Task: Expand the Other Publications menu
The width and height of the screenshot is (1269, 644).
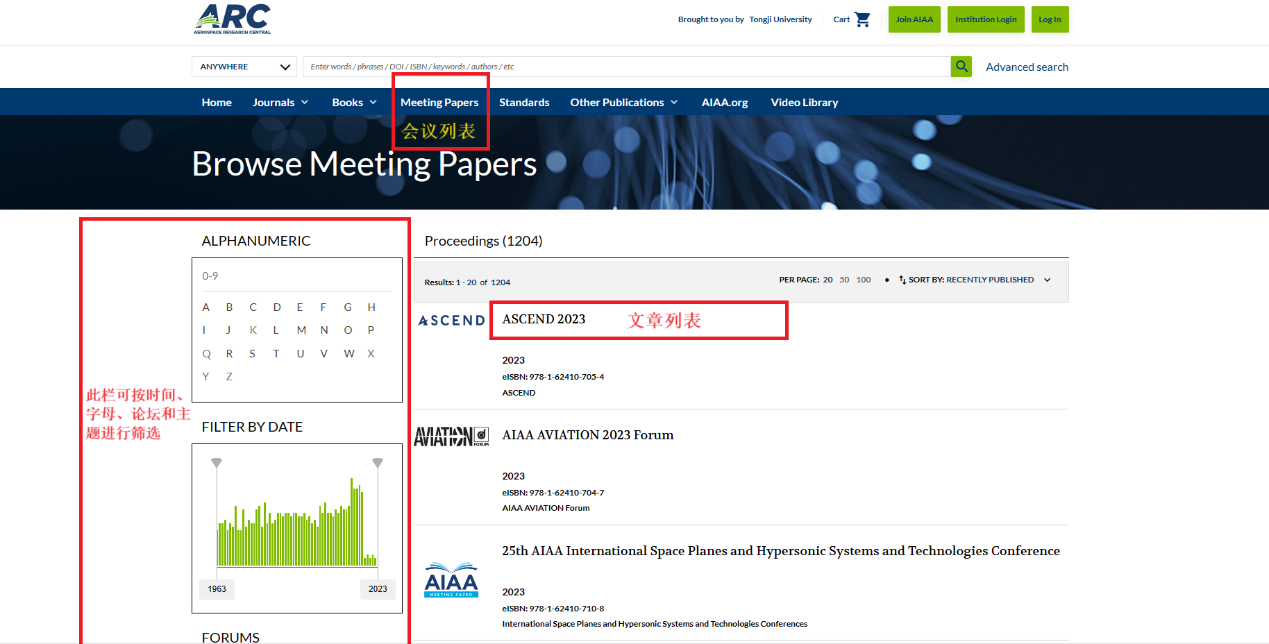Action: click(x=624, y=102)
